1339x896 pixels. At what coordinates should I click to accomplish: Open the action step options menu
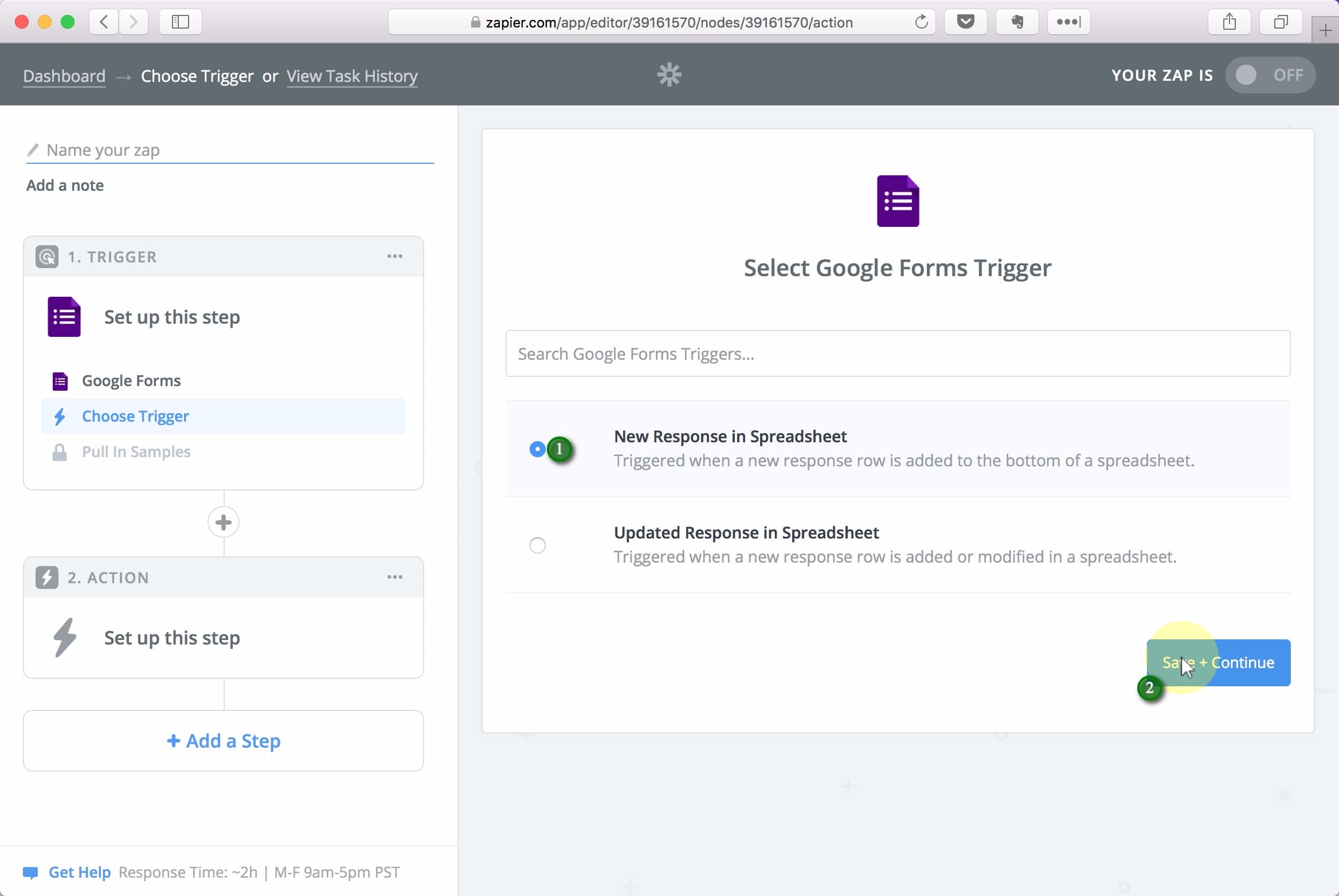coord(395,576)
